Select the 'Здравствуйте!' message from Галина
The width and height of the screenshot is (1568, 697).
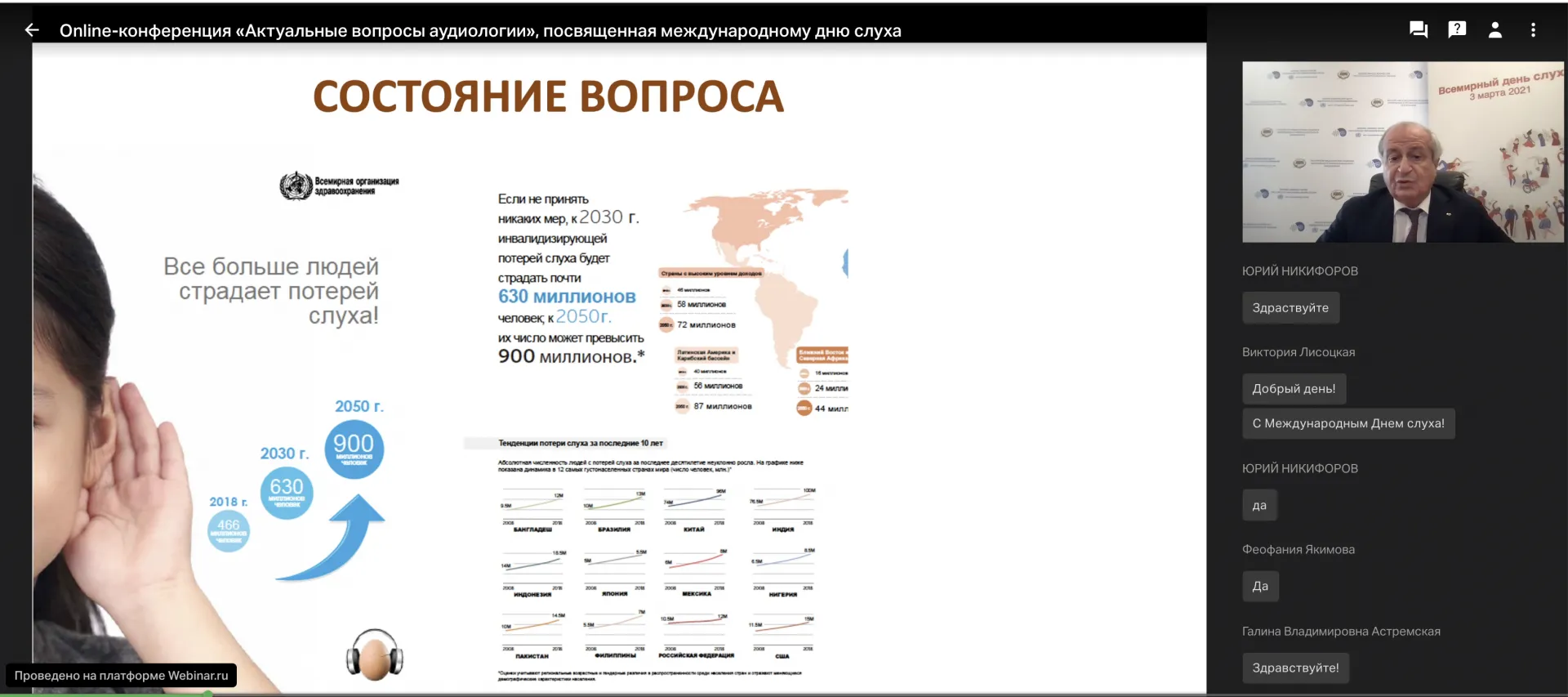click(1295, 668)
